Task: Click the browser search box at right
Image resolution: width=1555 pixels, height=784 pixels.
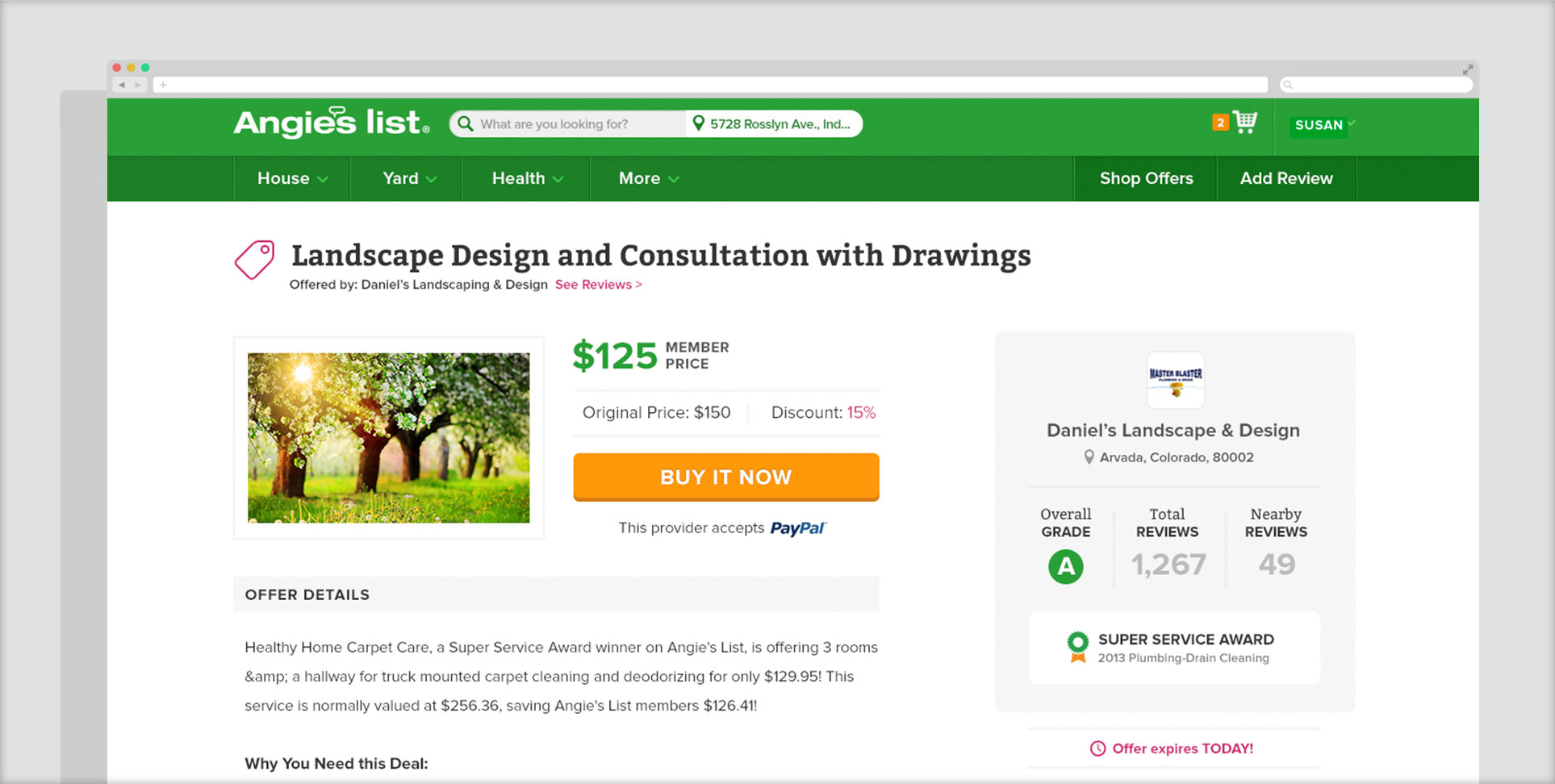Action: point(1376,85)
